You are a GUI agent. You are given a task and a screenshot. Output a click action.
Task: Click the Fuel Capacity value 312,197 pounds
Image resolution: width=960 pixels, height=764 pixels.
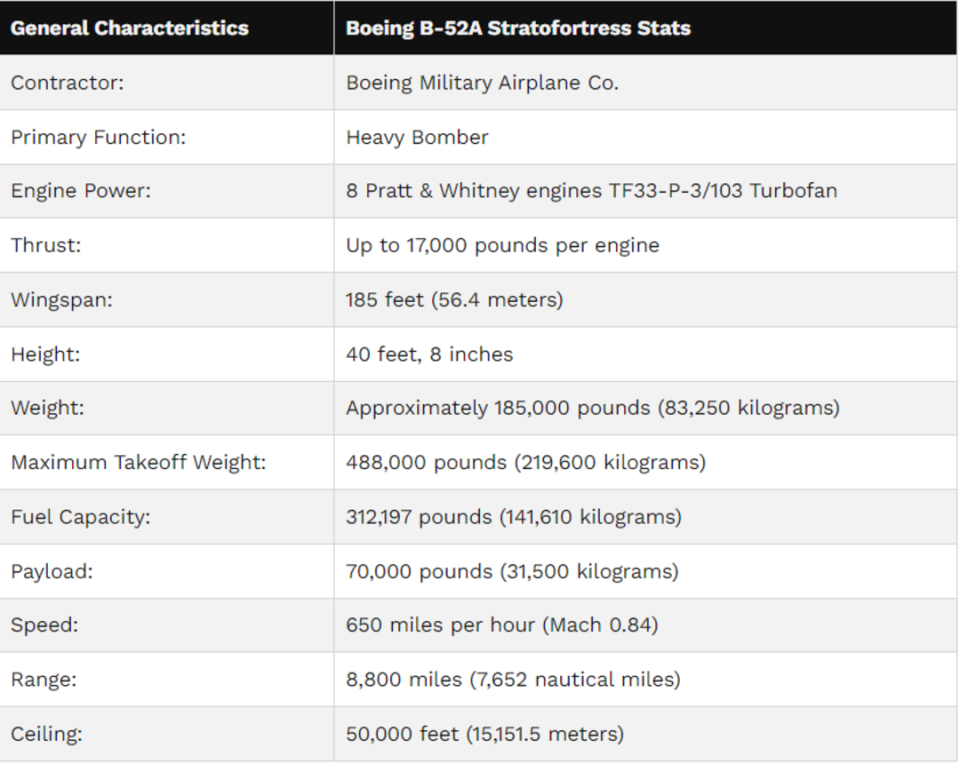(514, 517)
